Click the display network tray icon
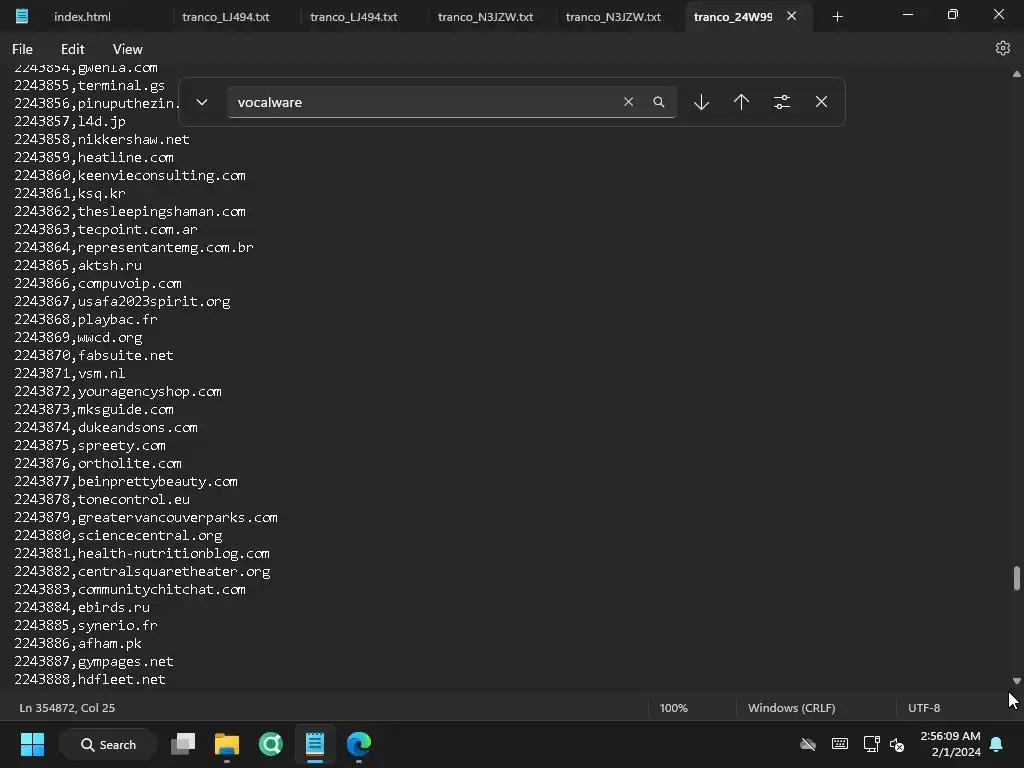Image resolution: width=1024 pixels, height=768 pixels. [x=871, y=744]
